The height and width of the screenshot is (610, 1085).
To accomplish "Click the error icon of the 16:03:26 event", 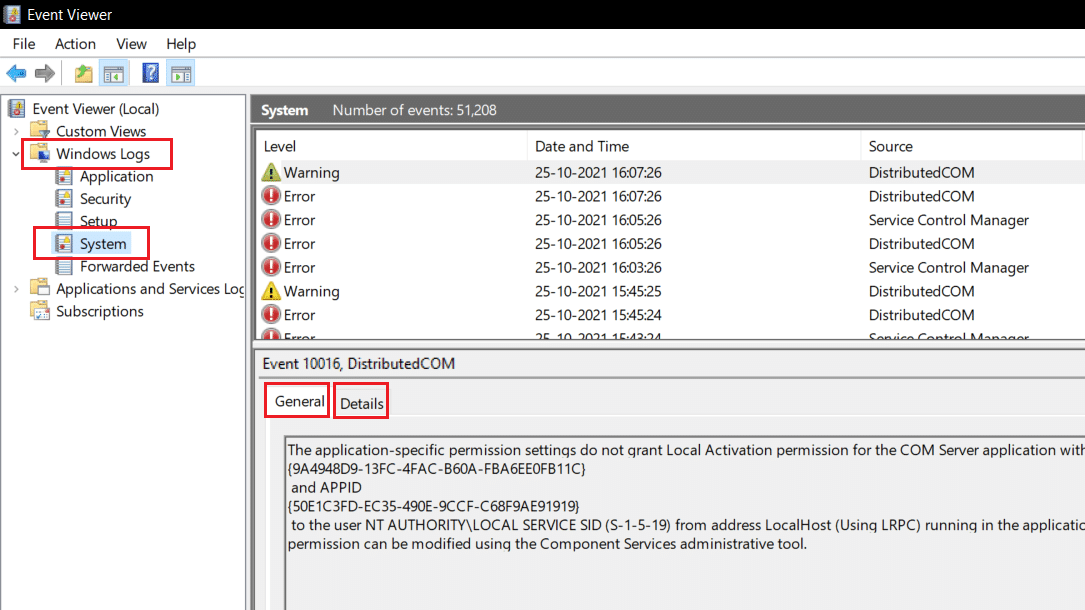I will (271, 267).
